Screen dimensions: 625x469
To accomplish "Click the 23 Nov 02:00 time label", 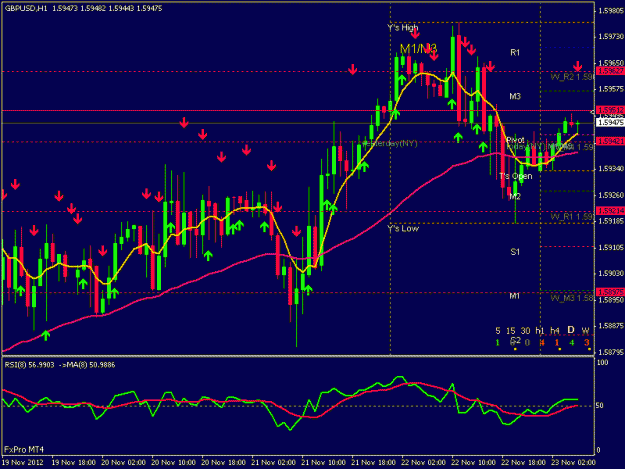I will tap(573, 463).
